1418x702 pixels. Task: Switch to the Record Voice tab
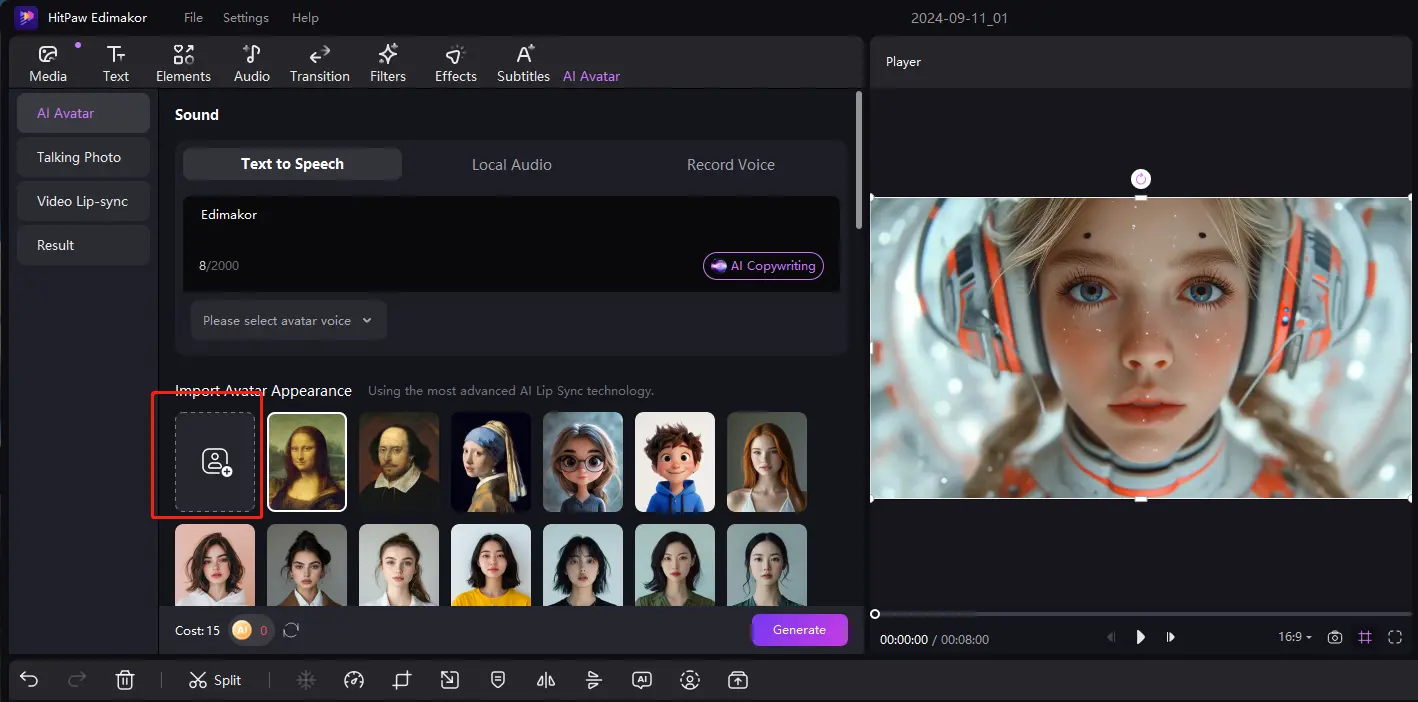coord(730,164)
